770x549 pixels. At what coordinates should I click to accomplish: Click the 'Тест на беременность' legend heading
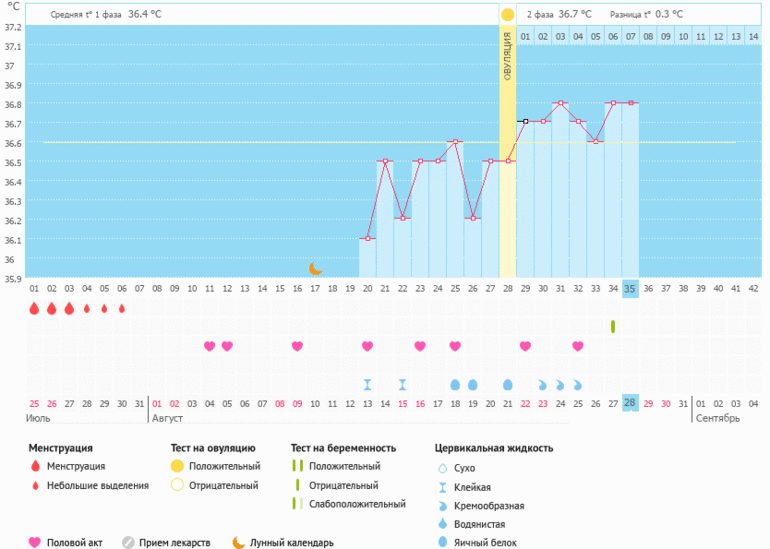[343, 448]
